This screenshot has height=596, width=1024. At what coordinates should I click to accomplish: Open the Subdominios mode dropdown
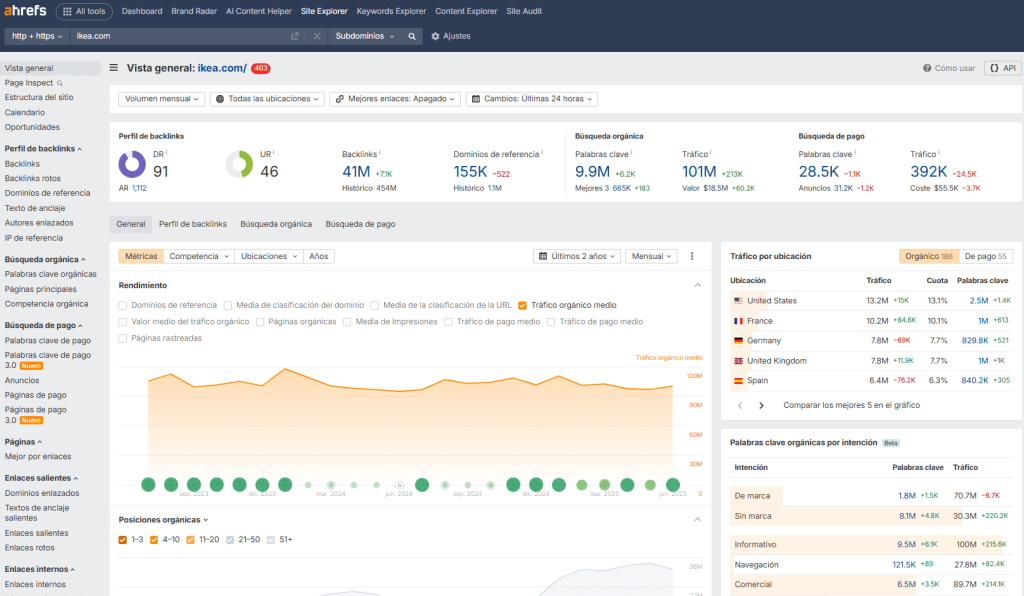point(364,36)
